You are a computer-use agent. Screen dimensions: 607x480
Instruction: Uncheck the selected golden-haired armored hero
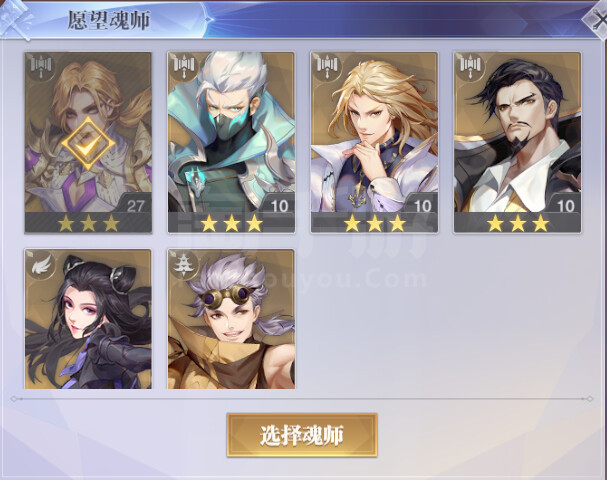(88, 143)
